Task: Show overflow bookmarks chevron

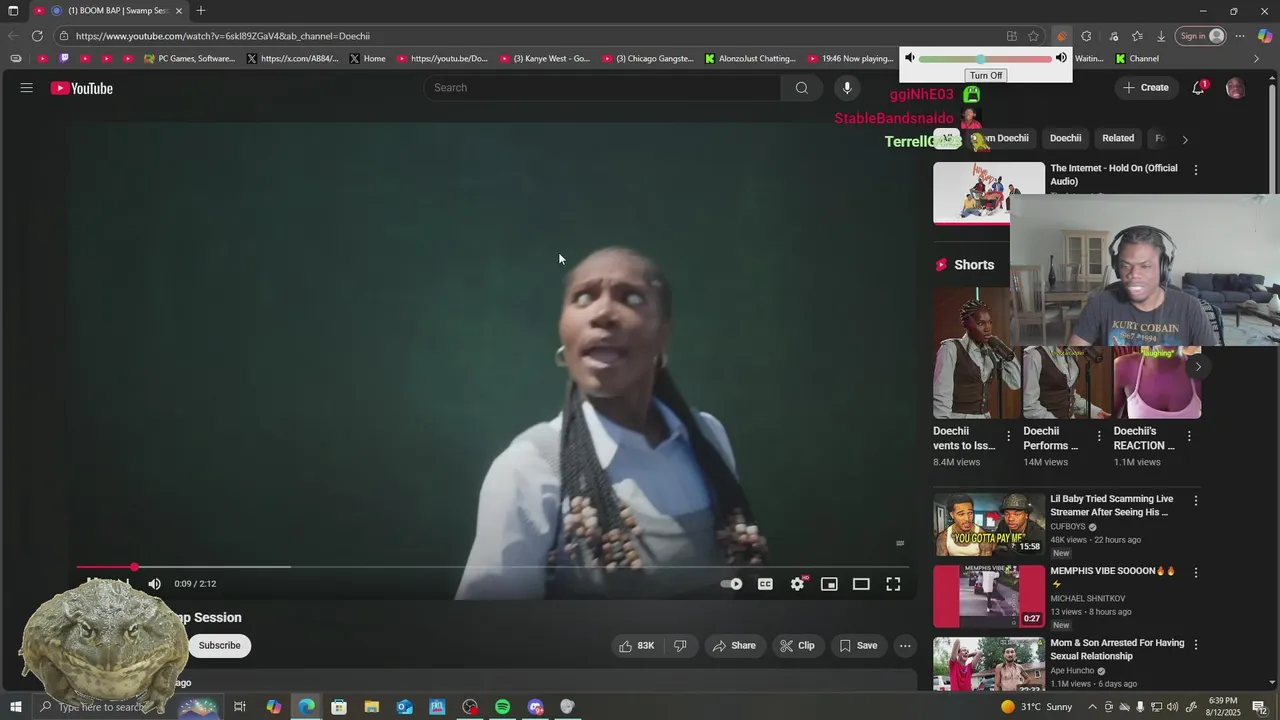Action: tap(1257, 59)
